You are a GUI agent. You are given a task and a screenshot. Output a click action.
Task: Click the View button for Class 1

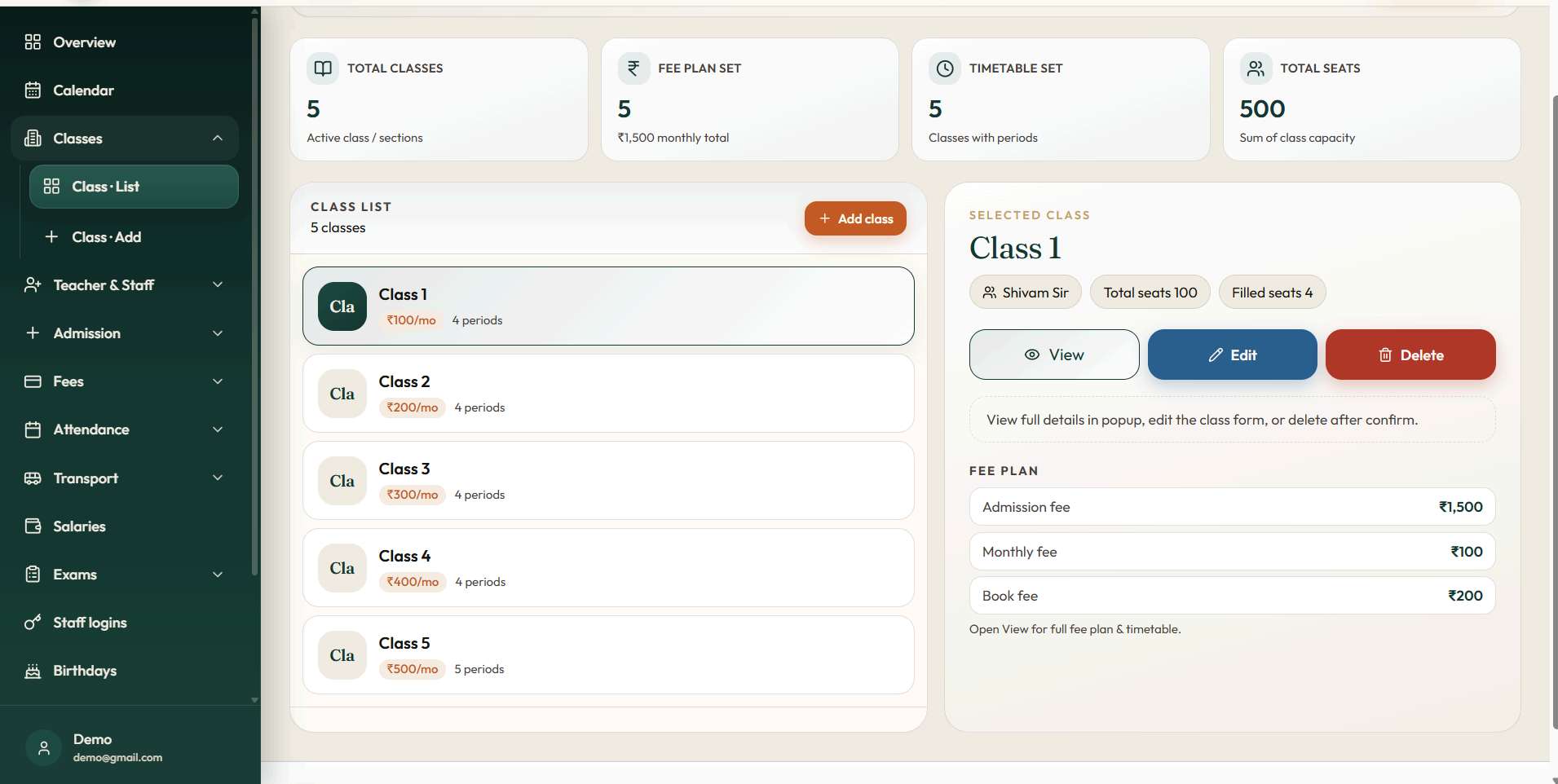click(x=1054, y=355)
